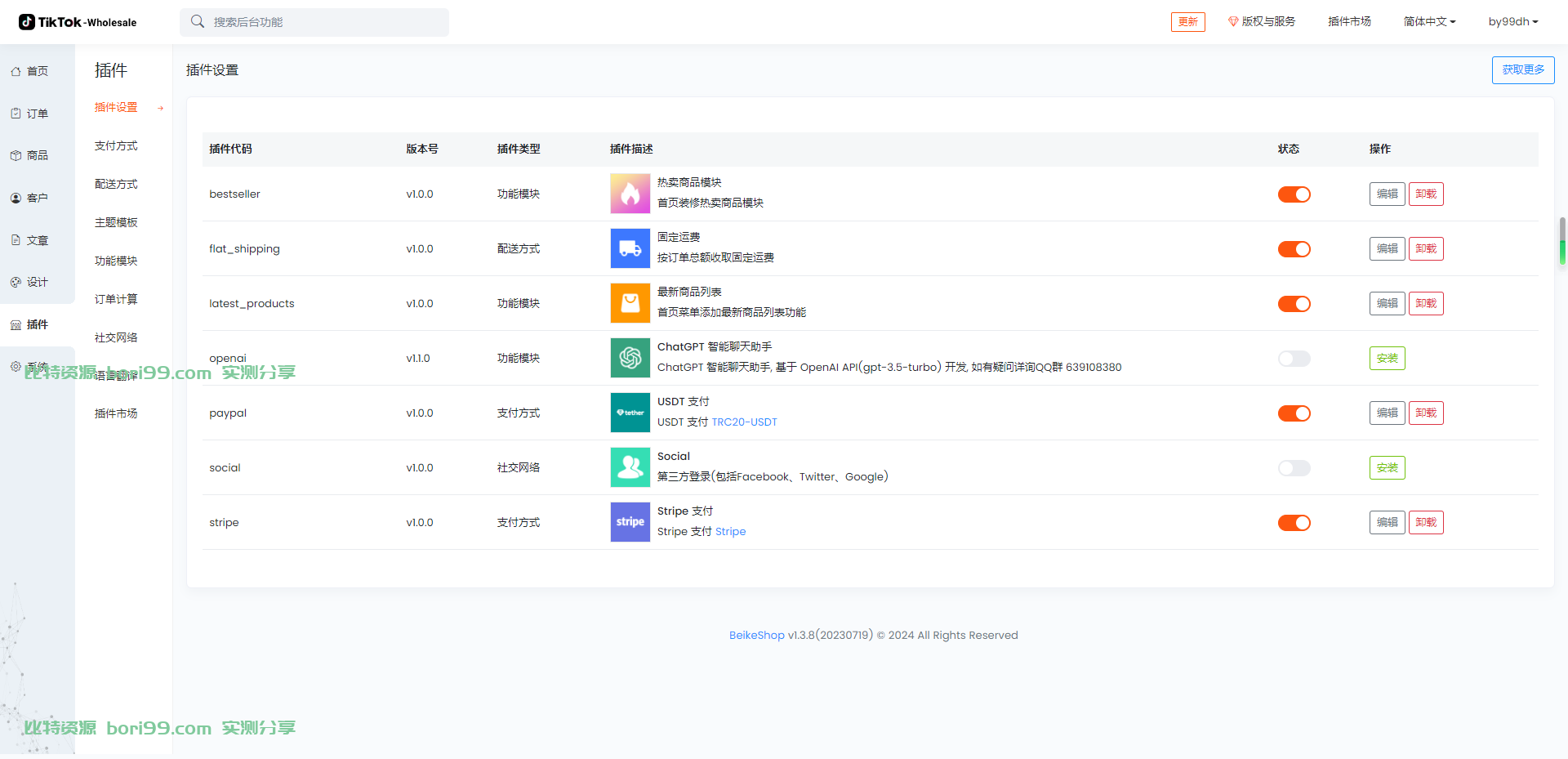Click the openai ChatGPT icon
Screen dimensions: 1568x759
point(630,358)
